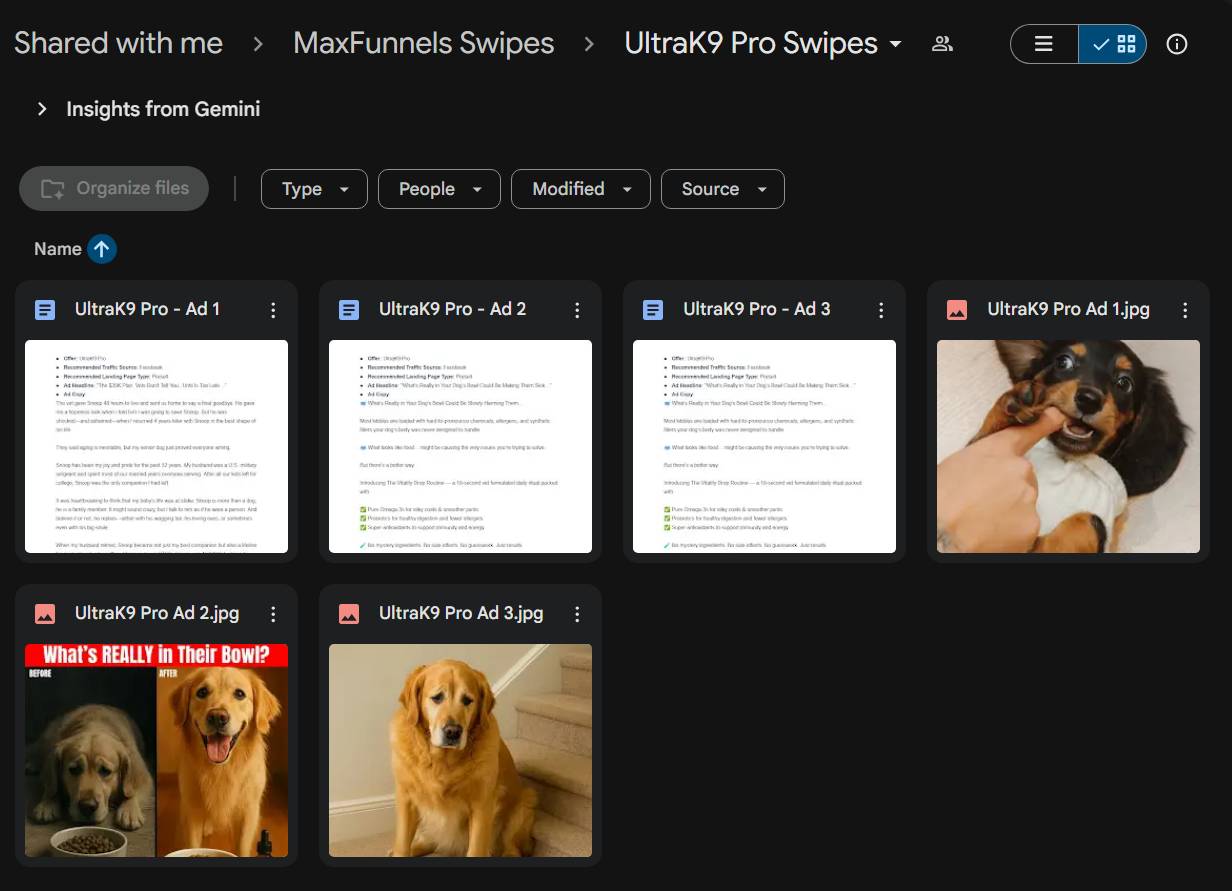Open the UltraK9 Pro Swipes folder dropdown
1232x891 pixels.
tap(895, 45)
